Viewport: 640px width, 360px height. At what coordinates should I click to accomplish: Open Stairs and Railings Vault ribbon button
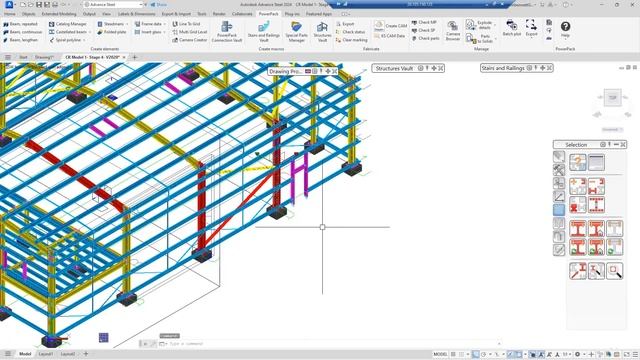point(264,31)
